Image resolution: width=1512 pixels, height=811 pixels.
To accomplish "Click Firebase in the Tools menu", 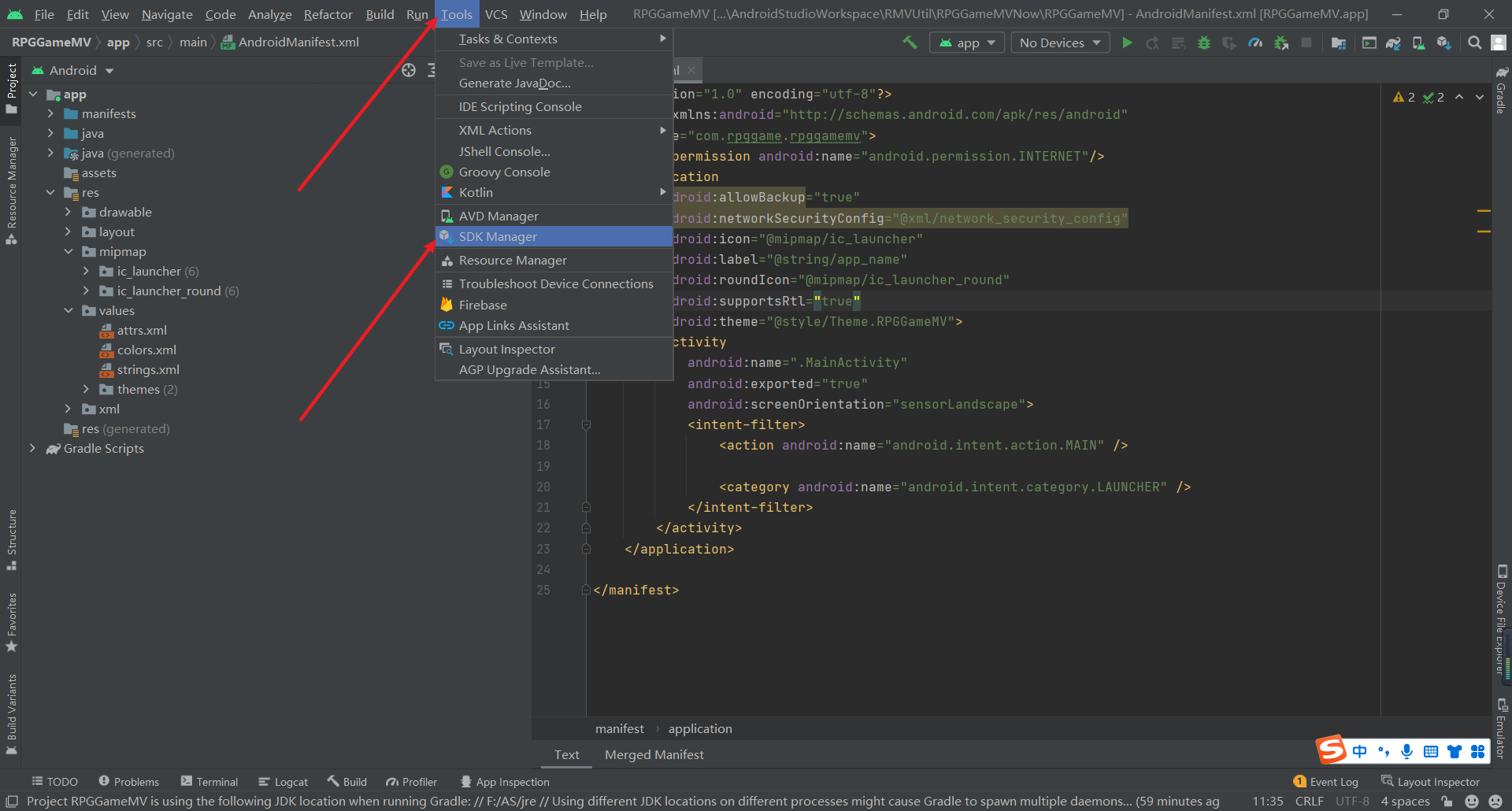I will [x=554, y=305].
